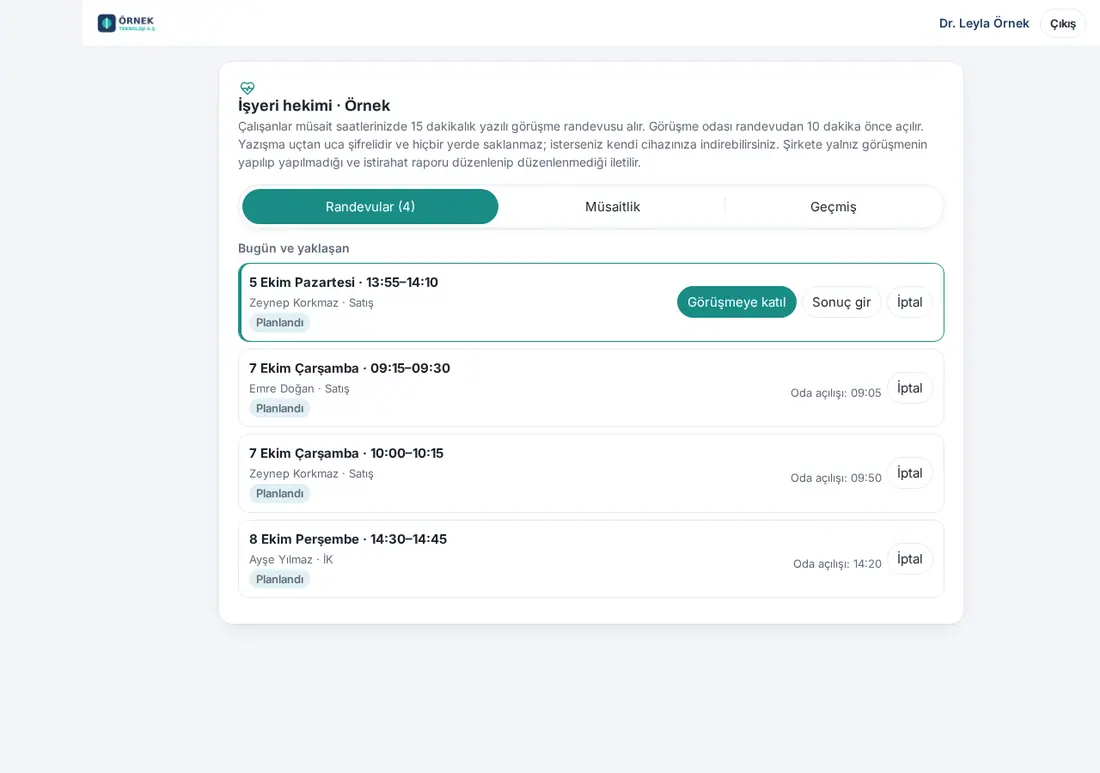This screenshot has height=773, width=1100.
Task: Cancel the 10:00–10:15 appointment
Action: [909, 473]
